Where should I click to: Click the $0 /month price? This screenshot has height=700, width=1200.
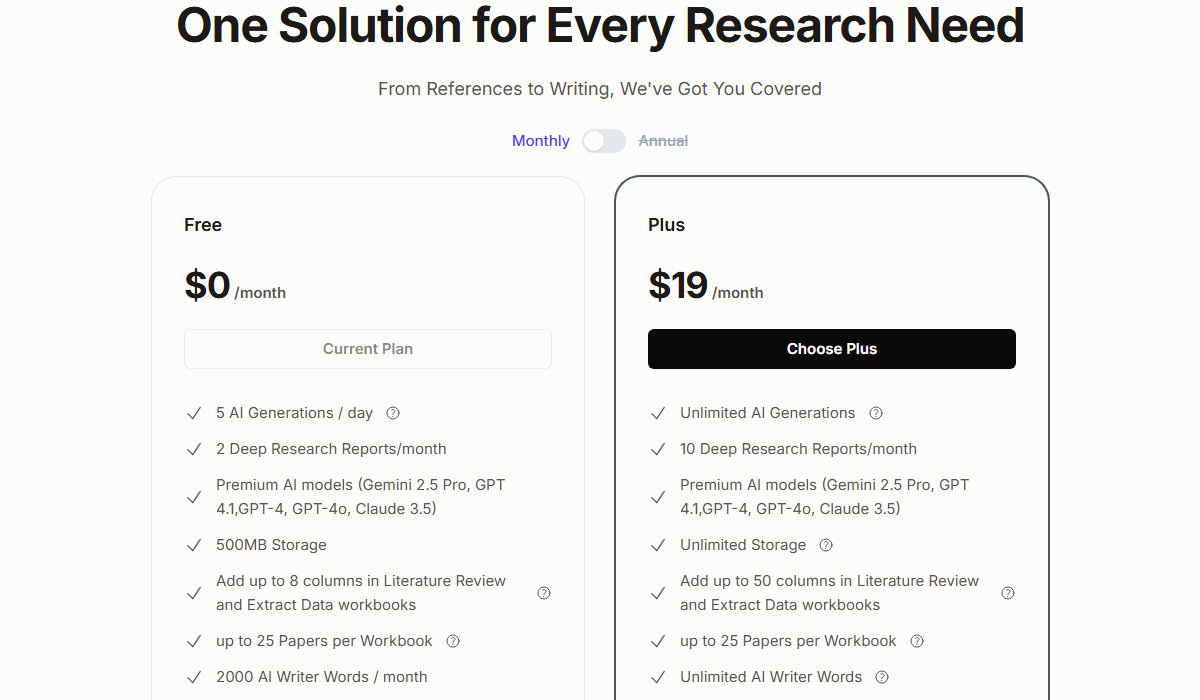pos(235,286)
